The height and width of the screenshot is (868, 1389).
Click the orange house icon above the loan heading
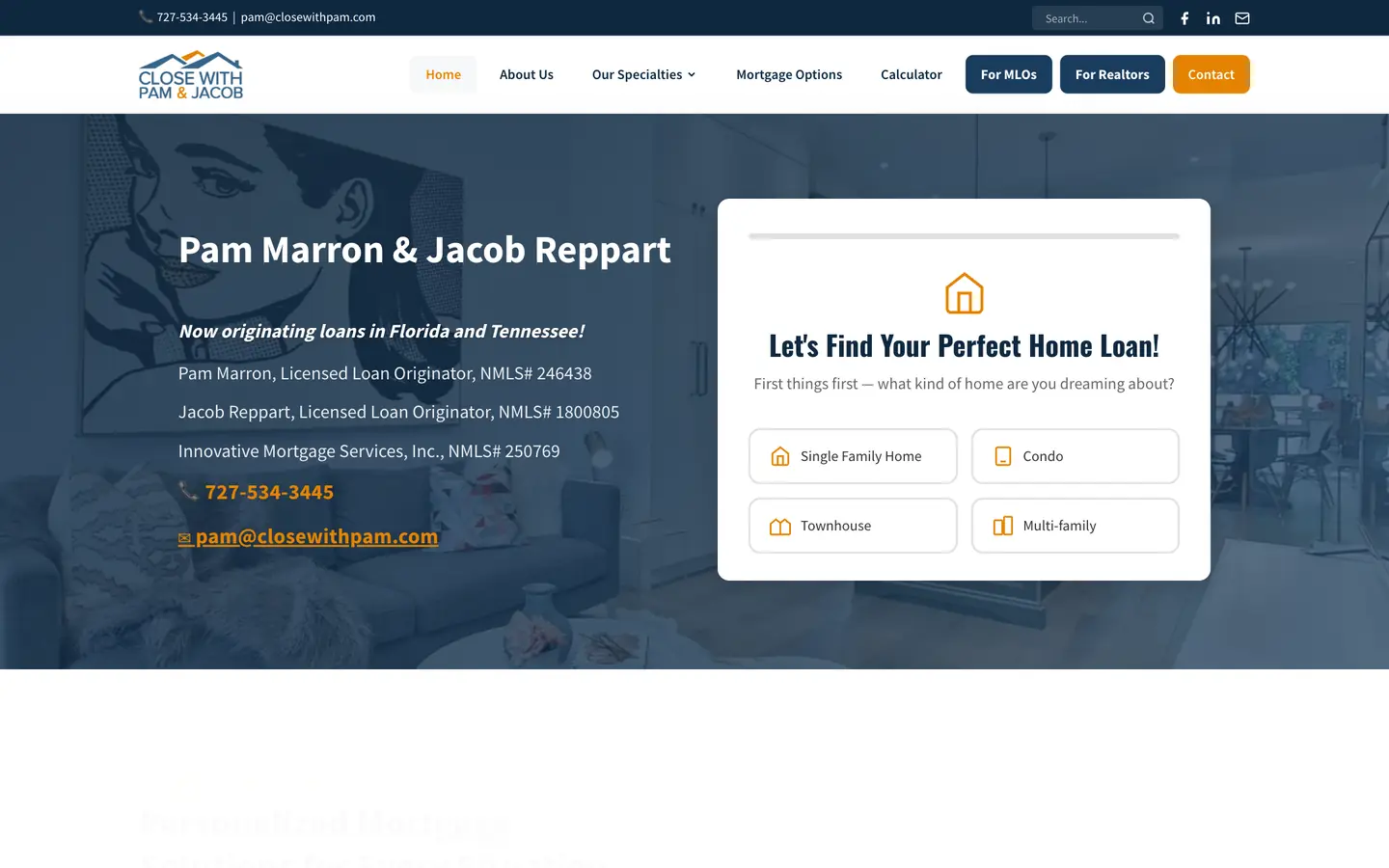965,293
